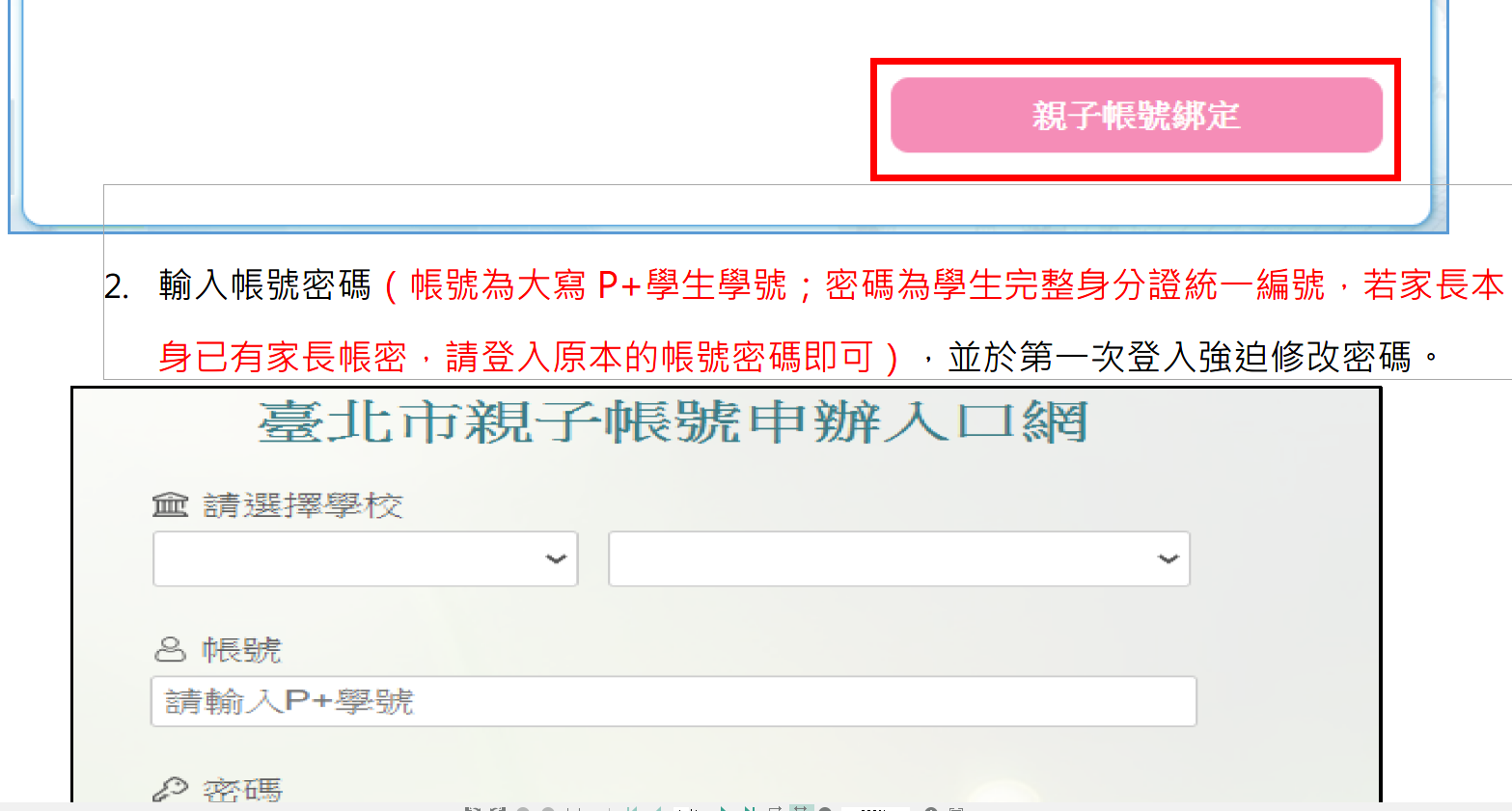Screen dimensions: 1512x811
Task: Click the red text 帳號為大寫 P+學生學號
Action: pos(598,285)
